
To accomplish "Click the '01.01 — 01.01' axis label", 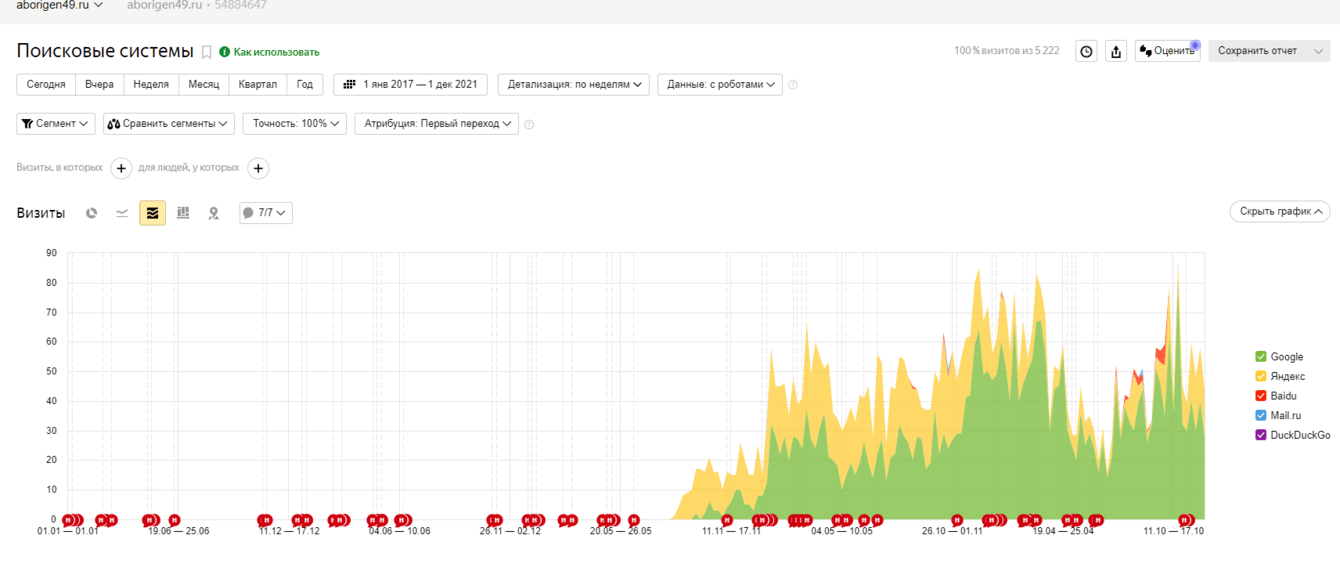I will [68, 532].
